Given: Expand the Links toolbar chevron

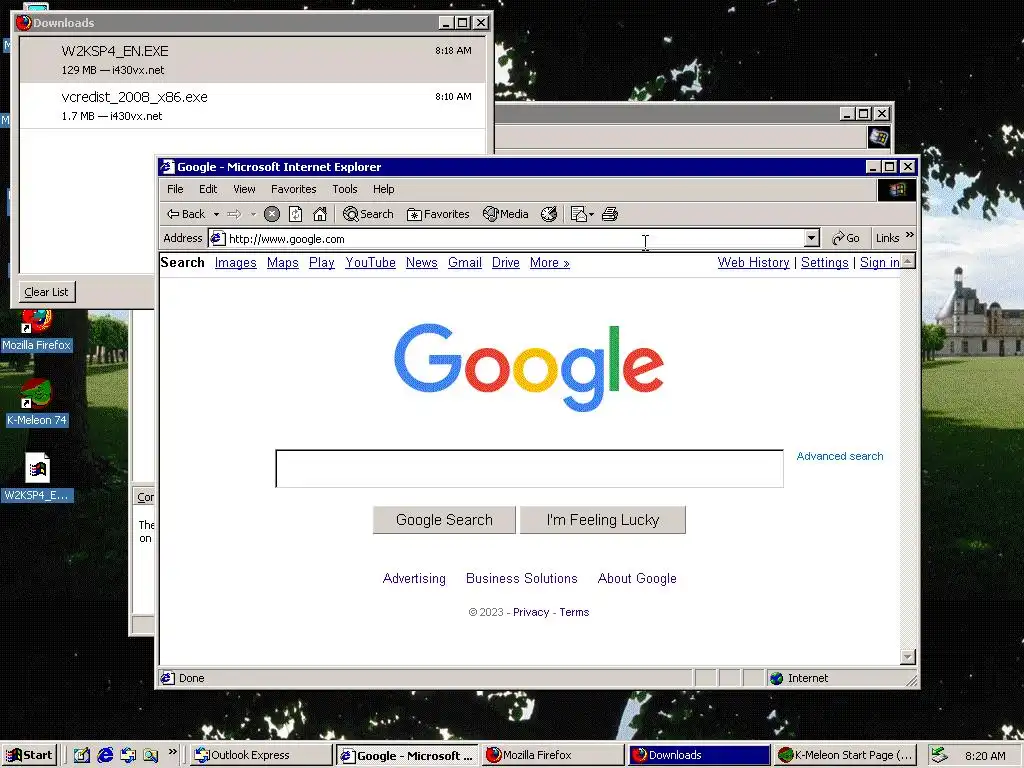Looking at the screenshot, I should point(910,235).
